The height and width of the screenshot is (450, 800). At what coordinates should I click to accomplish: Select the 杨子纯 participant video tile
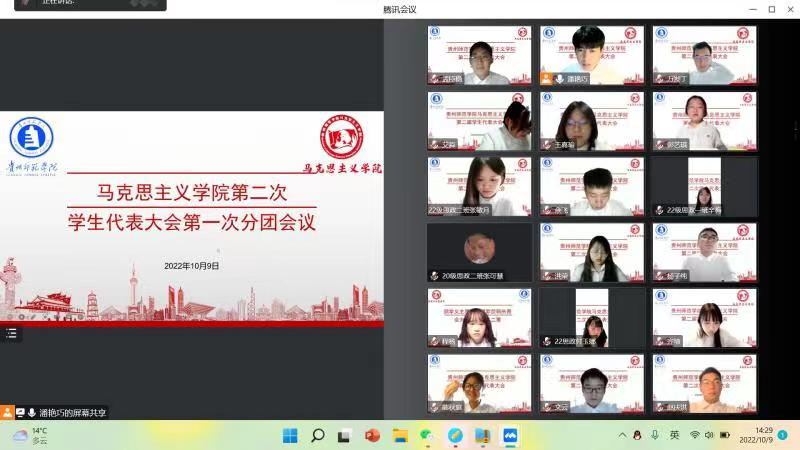705,252
